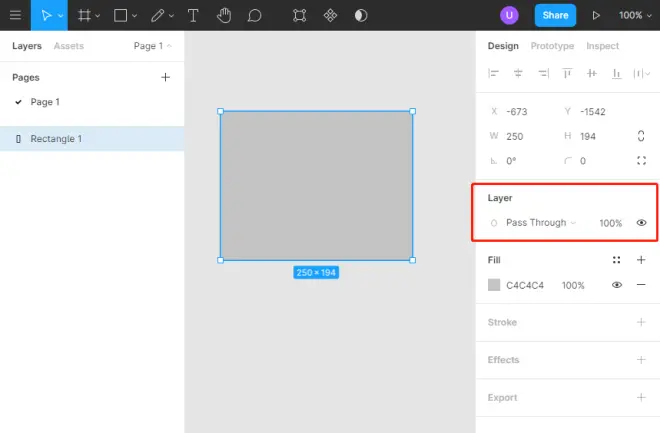Select the Text tool
Viewport: 660px width, 433px height.
click(193, 16)
